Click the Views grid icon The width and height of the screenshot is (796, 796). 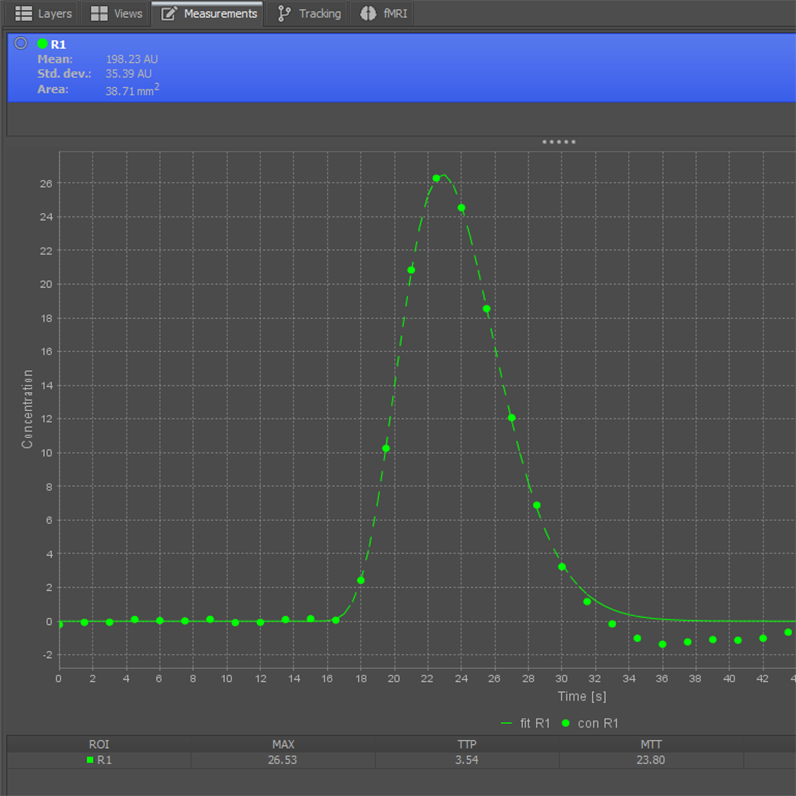(x=99, y=14)
